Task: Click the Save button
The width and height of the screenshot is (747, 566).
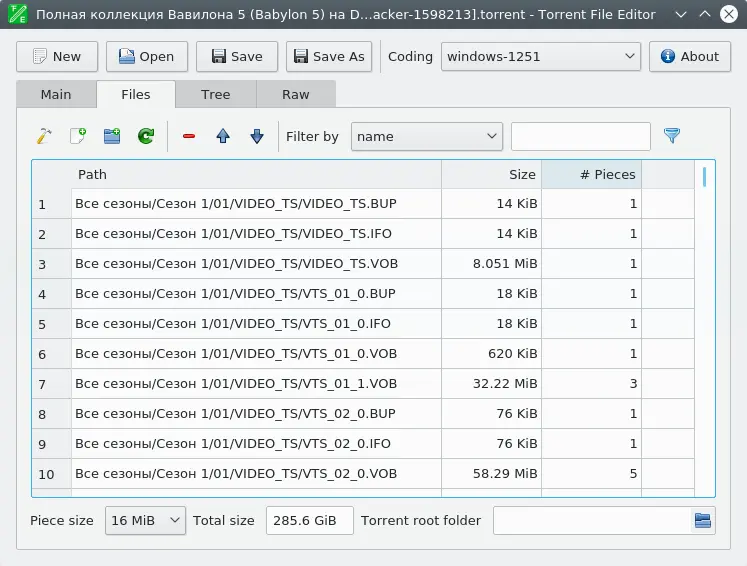Action: point(237,57)
